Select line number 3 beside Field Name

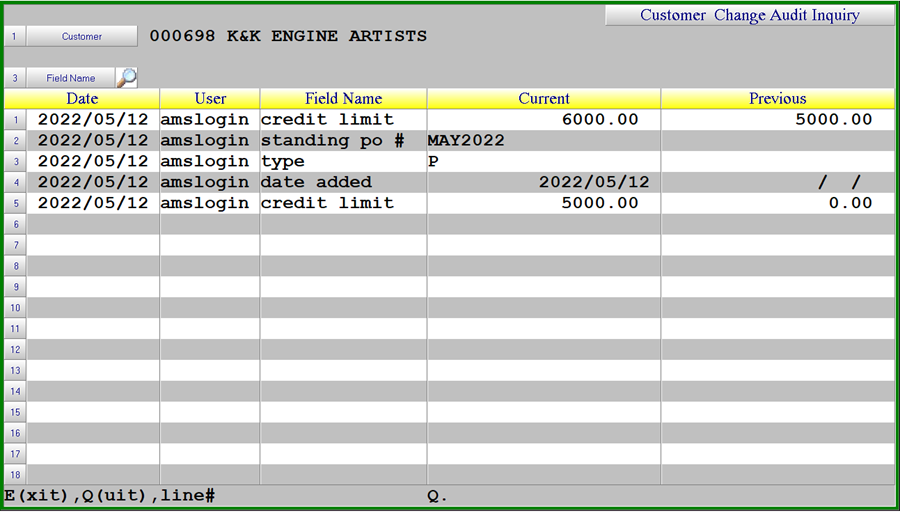pyautogui.click(x=15, y=78)
